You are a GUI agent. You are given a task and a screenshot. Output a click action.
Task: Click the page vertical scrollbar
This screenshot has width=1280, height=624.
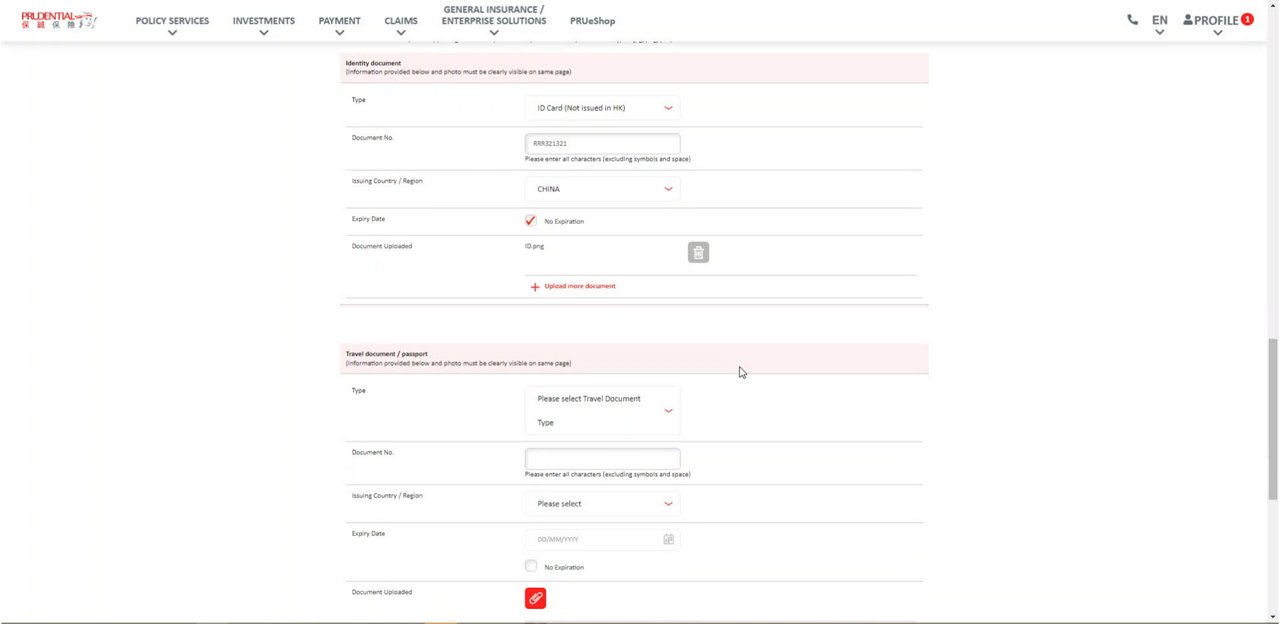click(1272, 418)
